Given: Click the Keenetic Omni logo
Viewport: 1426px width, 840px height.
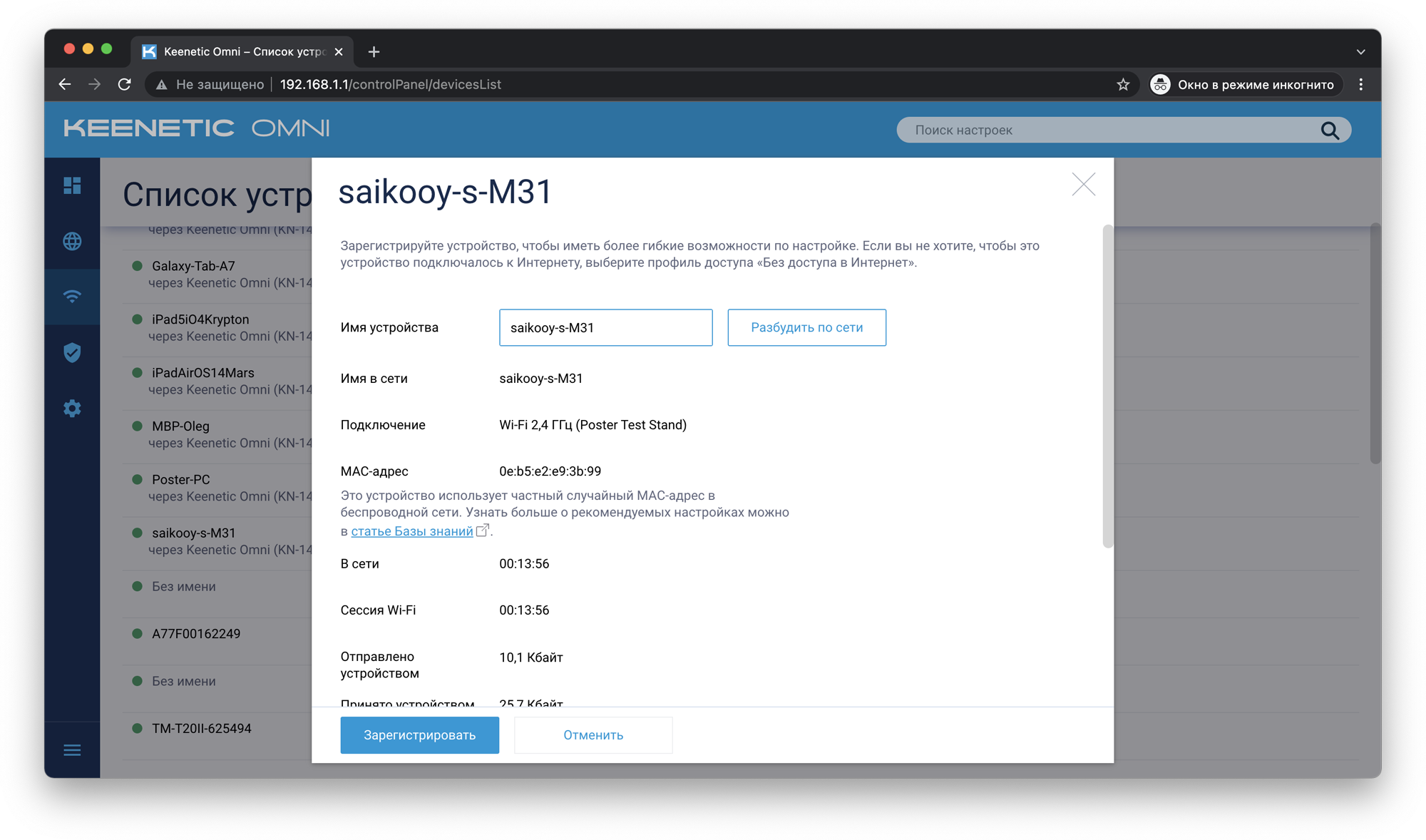Looking at the screenshot, I should pos(197,128).
